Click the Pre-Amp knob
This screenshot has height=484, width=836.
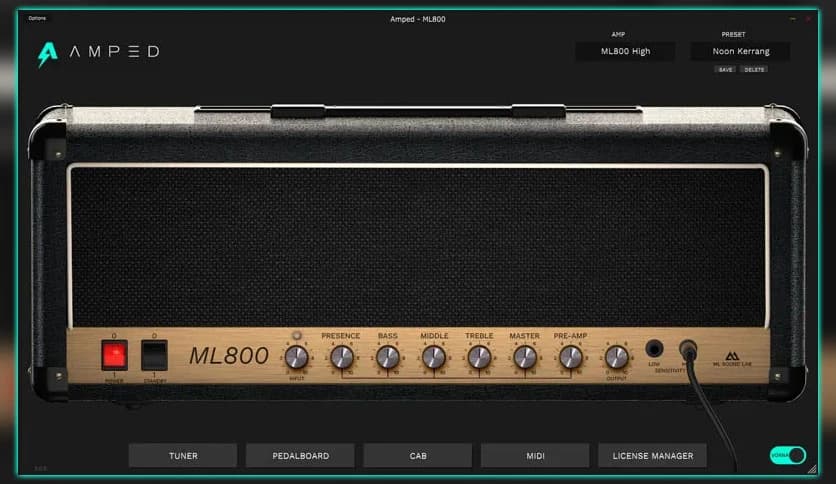(x=570, y=357)
